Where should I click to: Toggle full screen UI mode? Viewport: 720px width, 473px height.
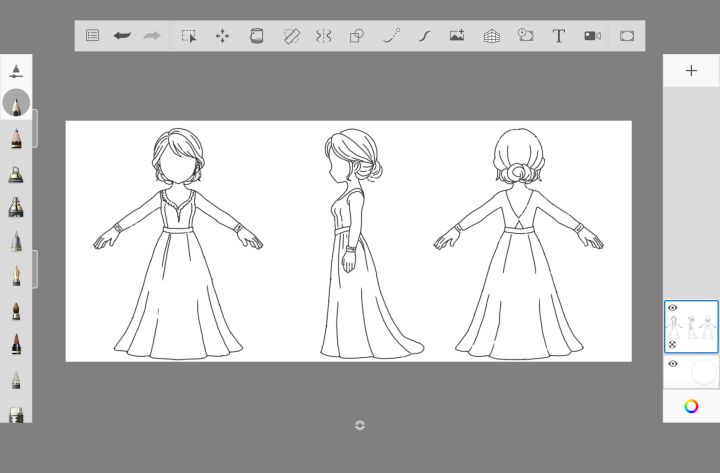click(x=627, y=36)
